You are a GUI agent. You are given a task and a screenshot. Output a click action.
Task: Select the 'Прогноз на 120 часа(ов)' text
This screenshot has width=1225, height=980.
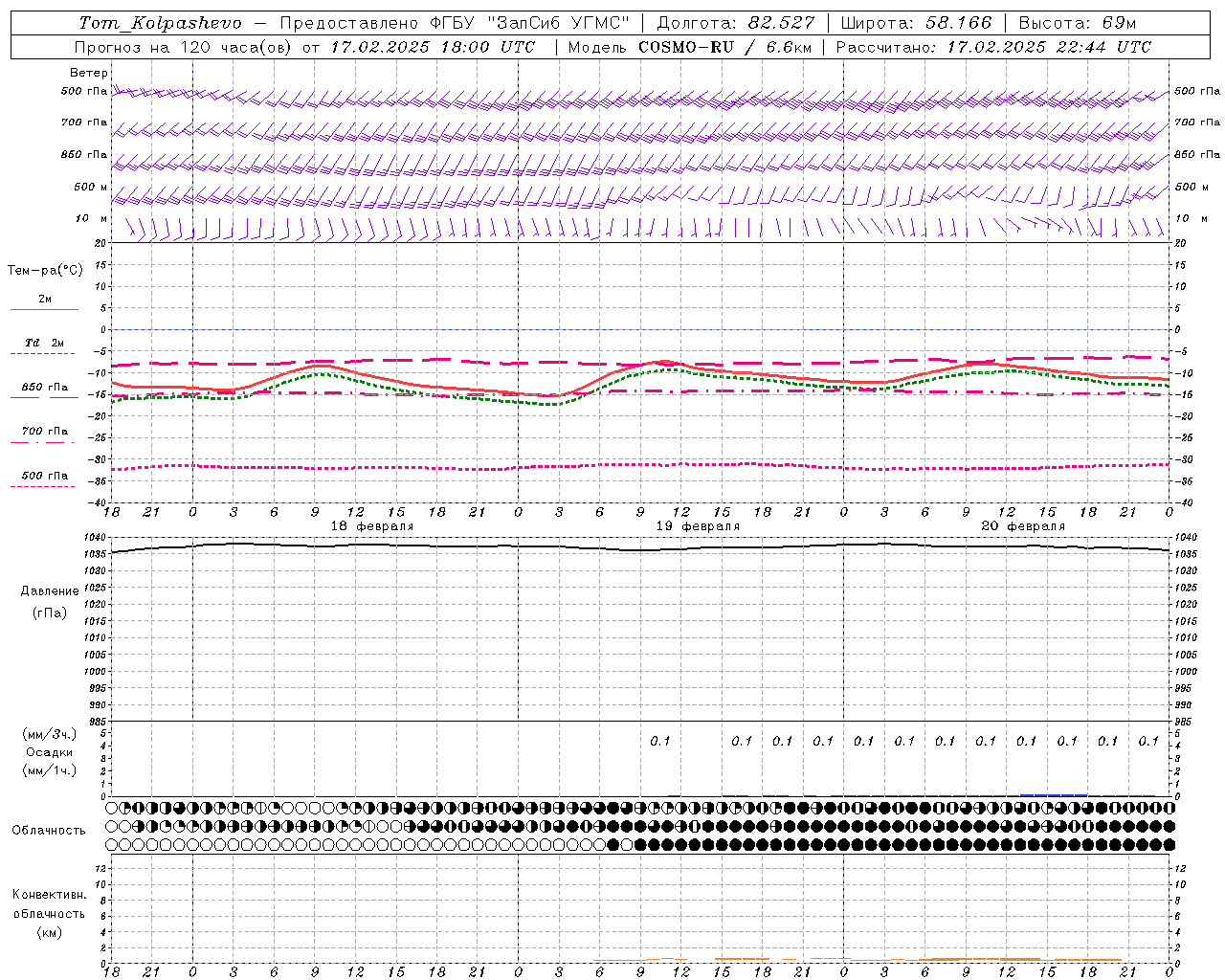[184, 47]
